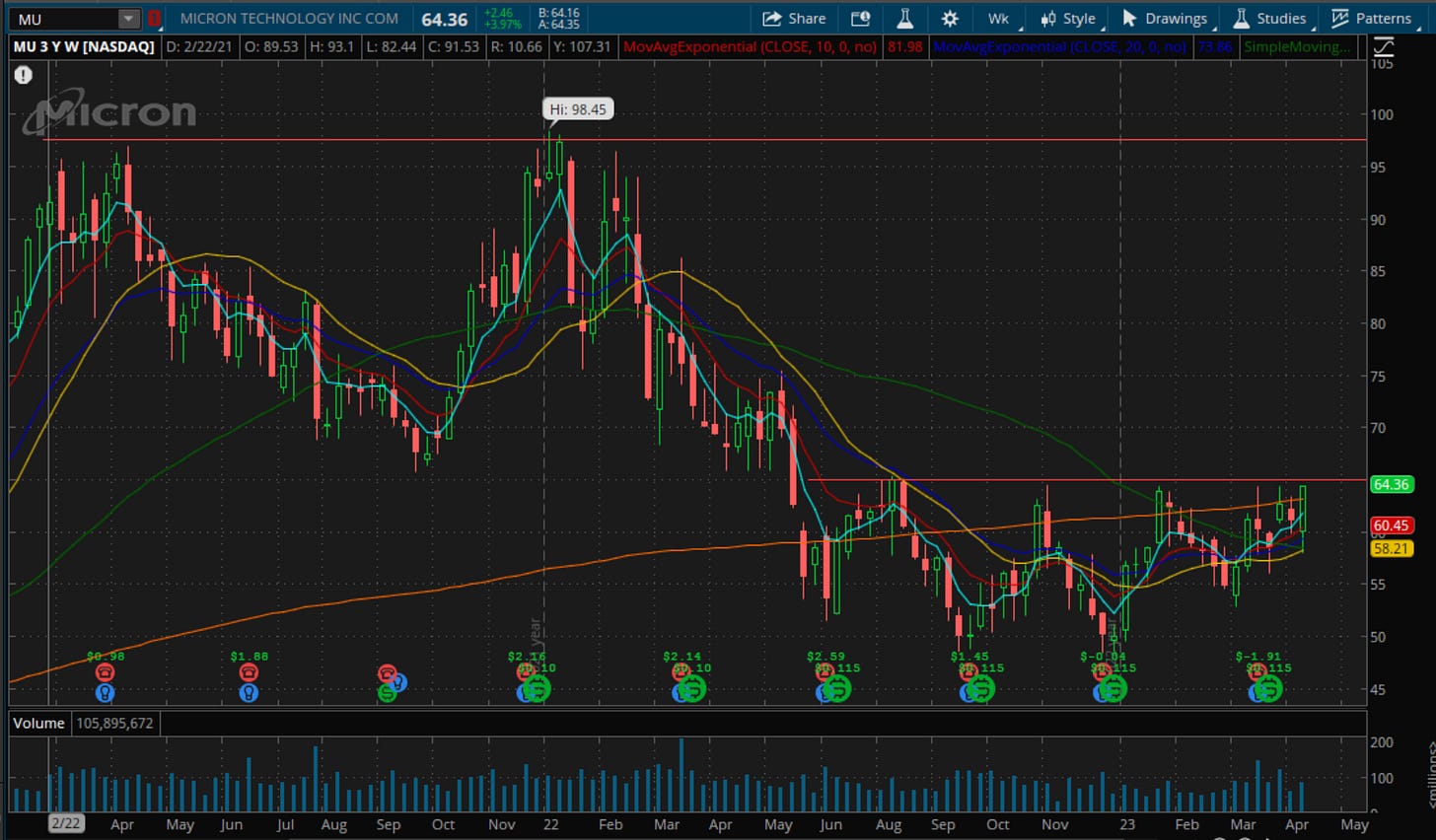Viewport: 1436px width, 840px height.
Task: Click the red 60.45 price axis tag
Action: coord(1391,525)
